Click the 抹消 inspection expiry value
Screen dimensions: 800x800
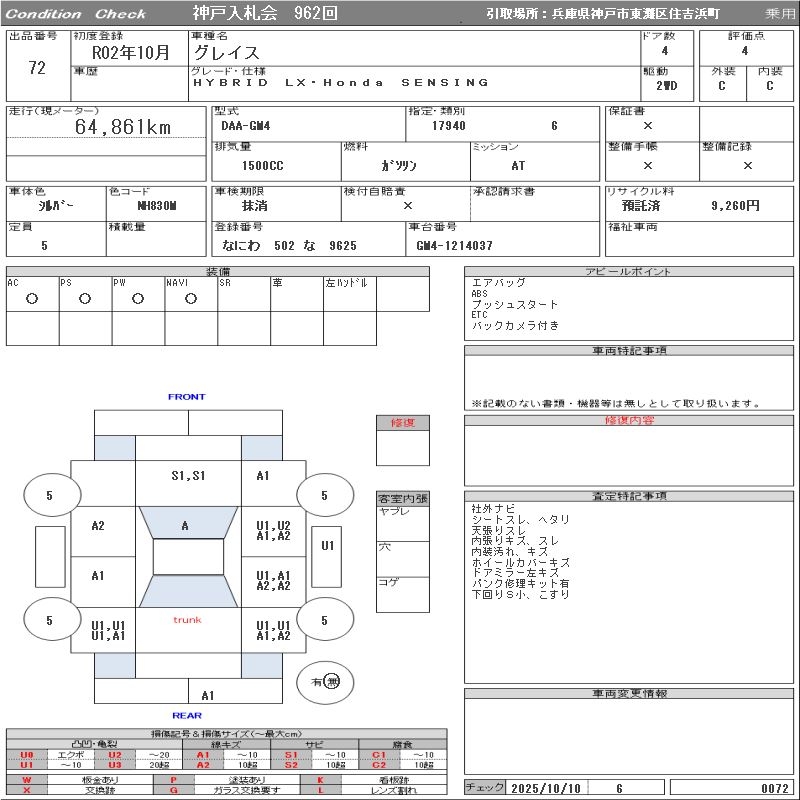255,206
